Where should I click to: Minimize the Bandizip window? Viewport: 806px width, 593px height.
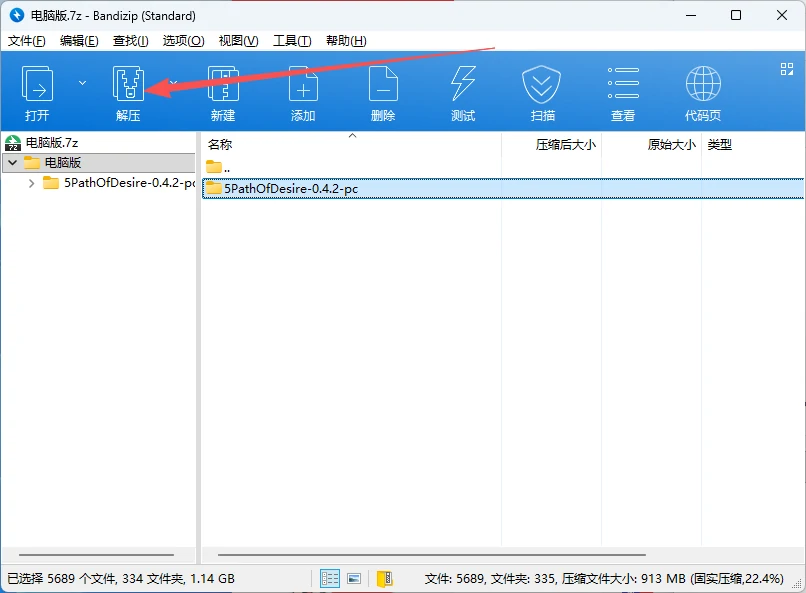[691, 15]
